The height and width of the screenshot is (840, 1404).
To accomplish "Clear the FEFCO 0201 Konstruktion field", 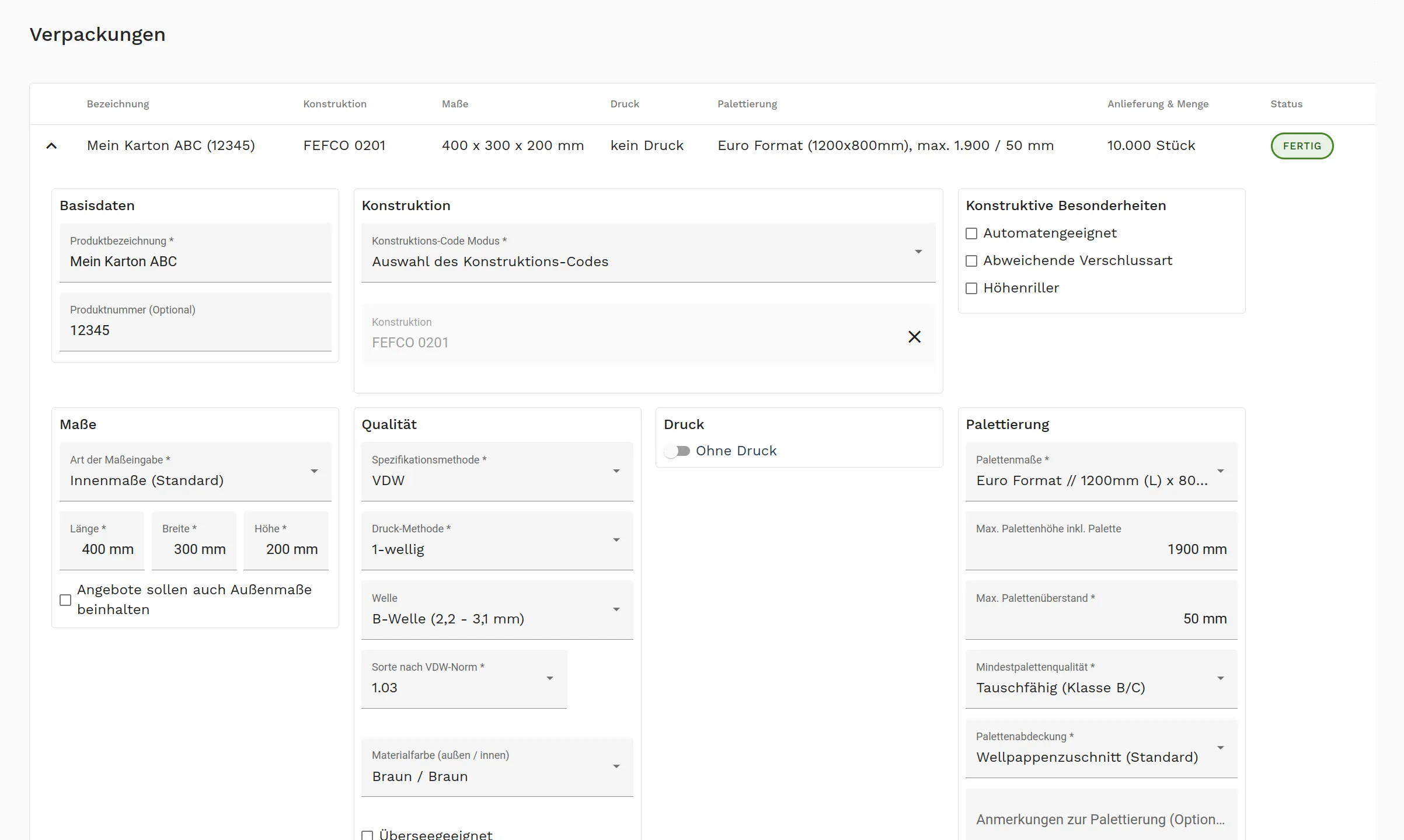I will click(x=914, y=337).
